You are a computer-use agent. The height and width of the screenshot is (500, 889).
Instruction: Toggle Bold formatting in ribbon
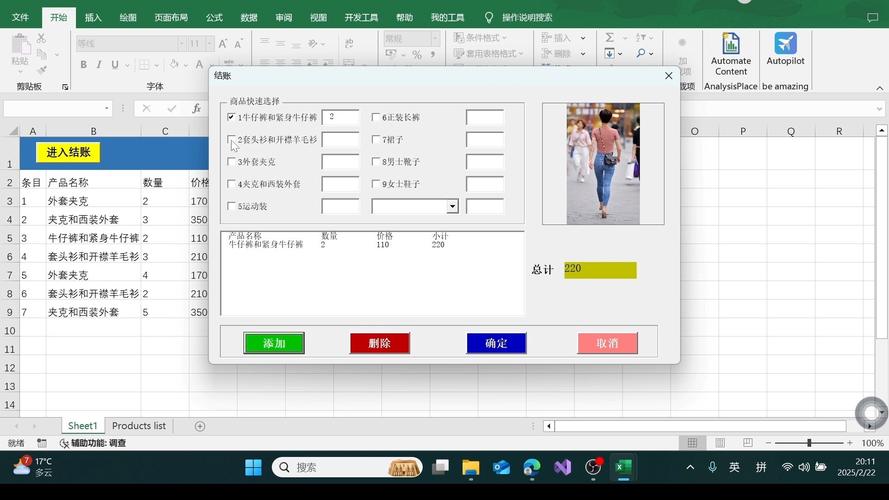click(83, 65)
